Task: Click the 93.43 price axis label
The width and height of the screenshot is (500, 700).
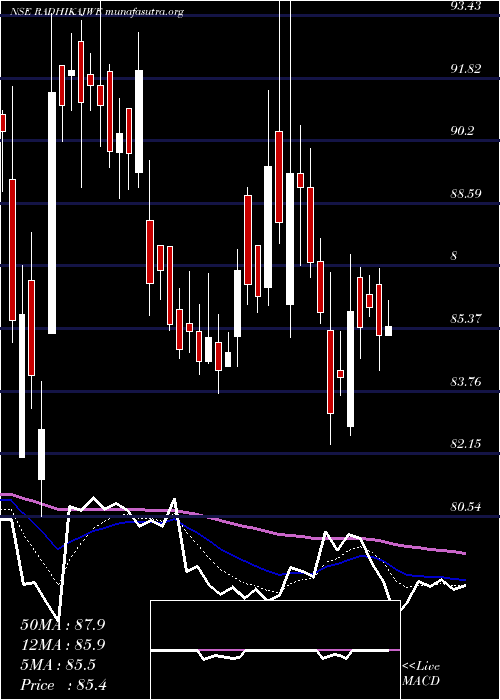Action: [467, 6]
